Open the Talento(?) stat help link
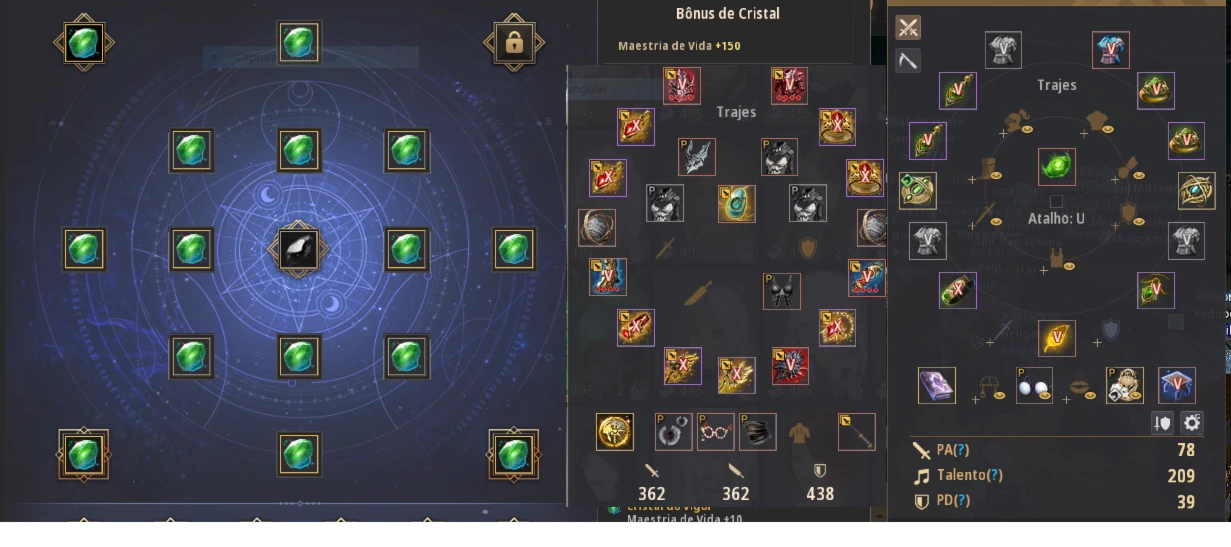1231x547 pixels. [x=970, y=476]
